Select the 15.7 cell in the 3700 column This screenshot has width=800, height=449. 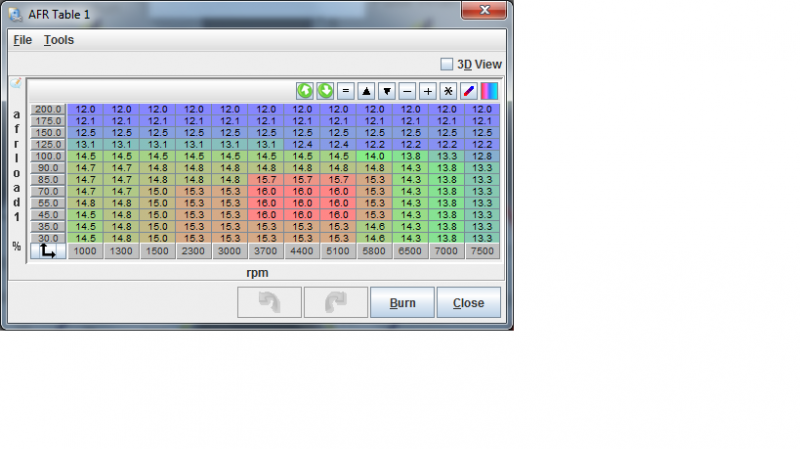click(x=266, y=180)
